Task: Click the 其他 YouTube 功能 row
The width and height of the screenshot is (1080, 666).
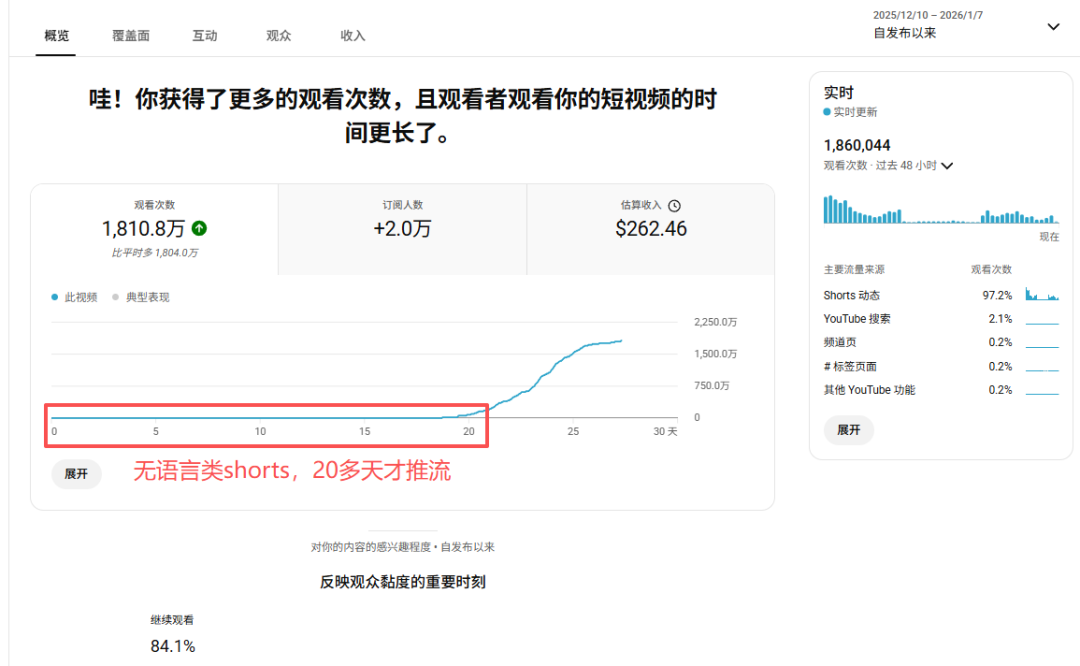Action: click(x=941, y=390)
